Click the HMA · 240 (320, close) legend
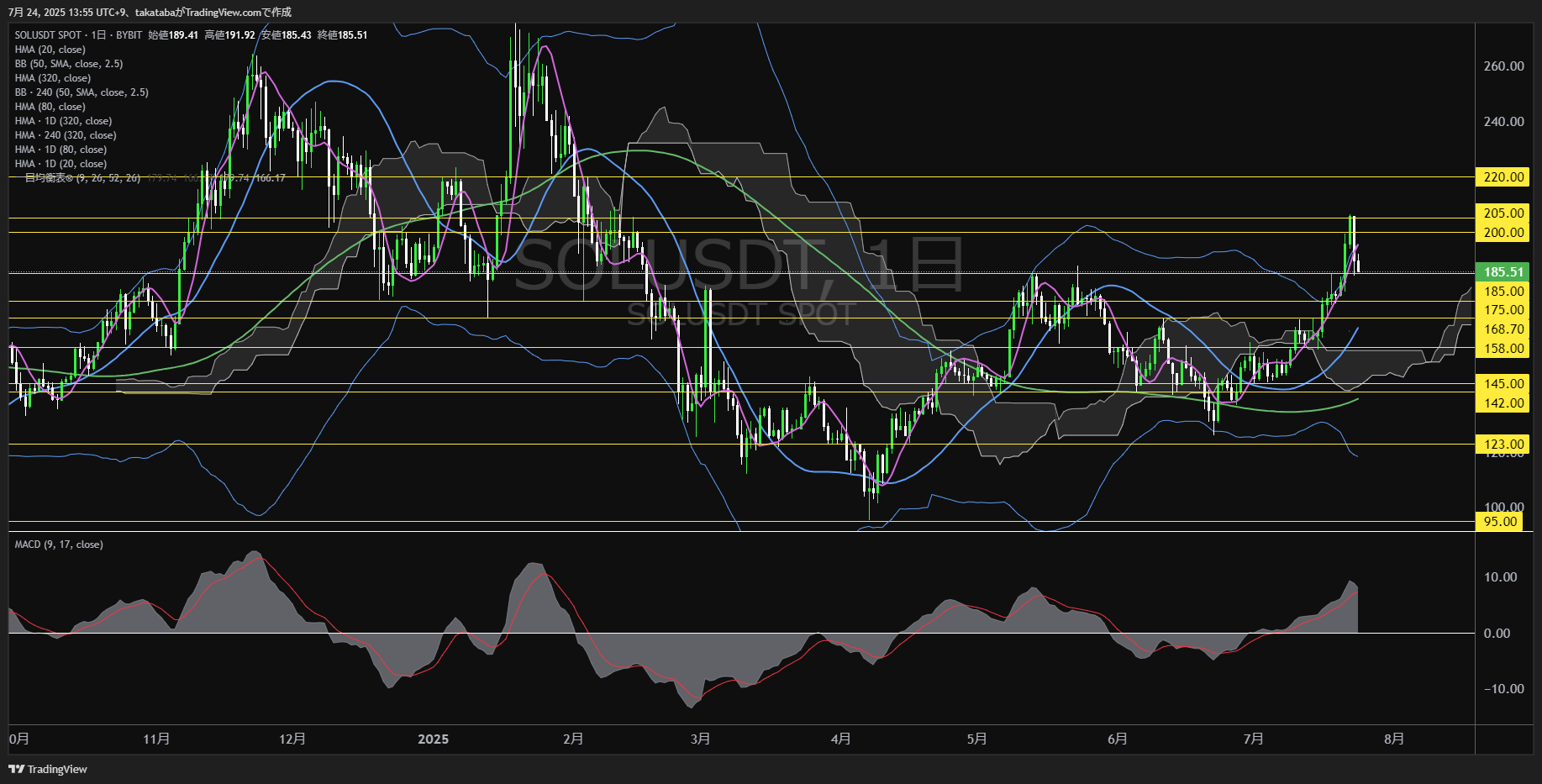The width and height of the screenshot is (1542, 784). click(x=66, y=135)
